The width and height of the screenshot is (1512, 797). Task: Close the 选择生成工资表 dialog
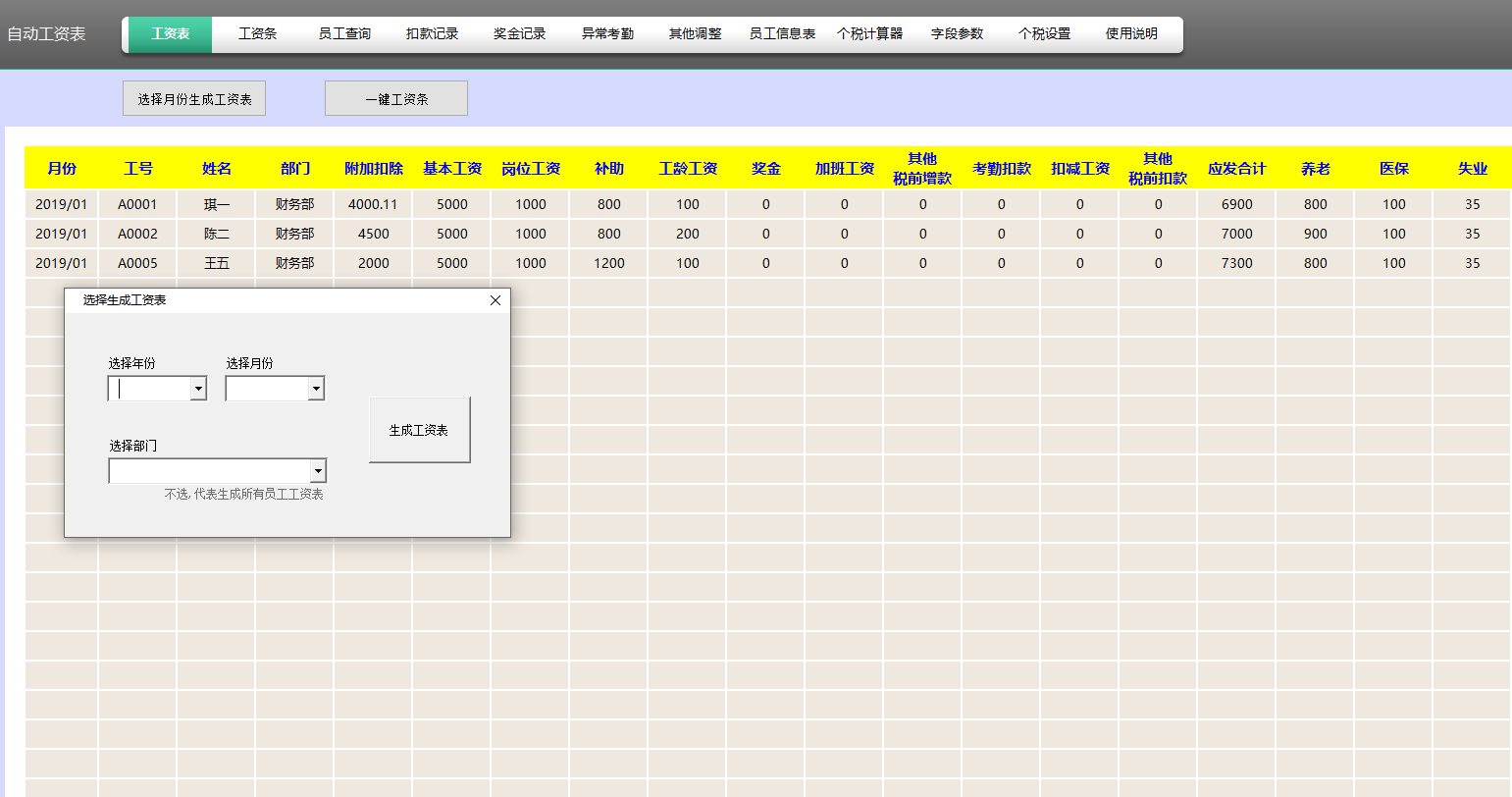[x=495, y=299]
